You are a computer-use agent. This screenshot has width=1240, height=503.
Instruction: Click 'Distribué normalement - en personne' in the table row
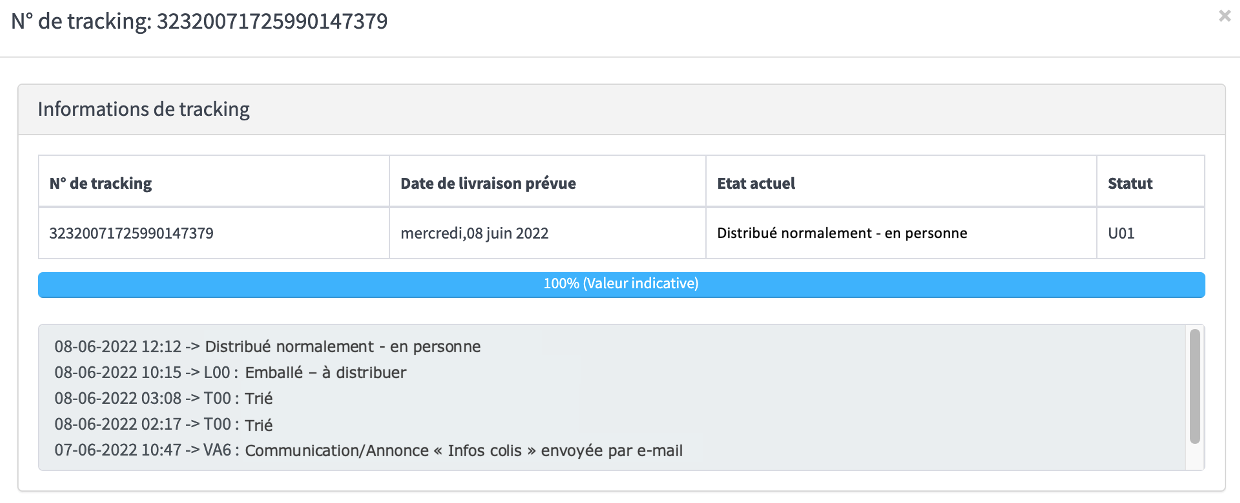click(x=842, y=234)
